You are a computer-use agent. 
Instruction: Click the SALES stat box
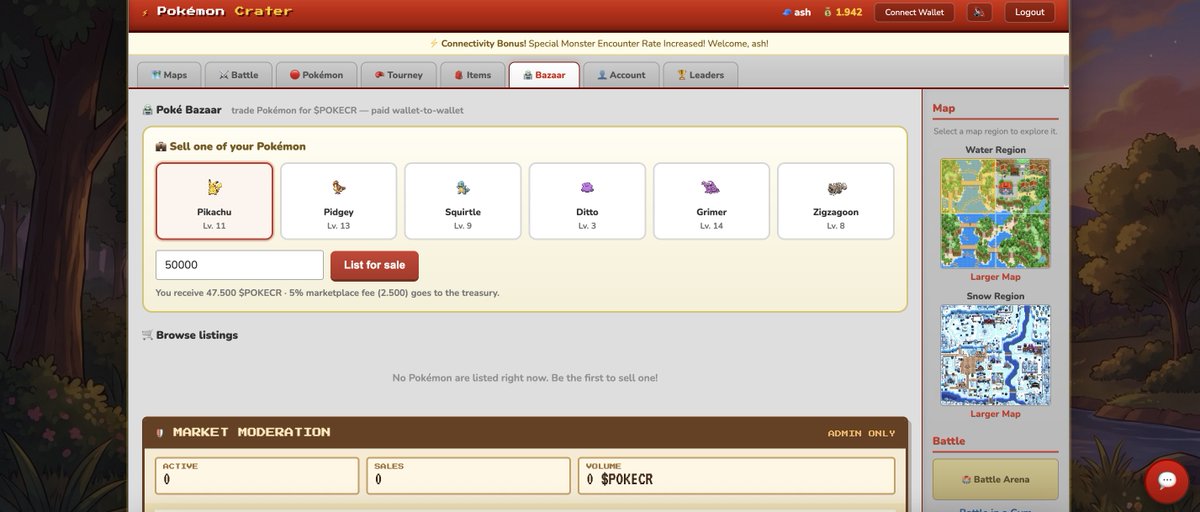coord(468,476)
